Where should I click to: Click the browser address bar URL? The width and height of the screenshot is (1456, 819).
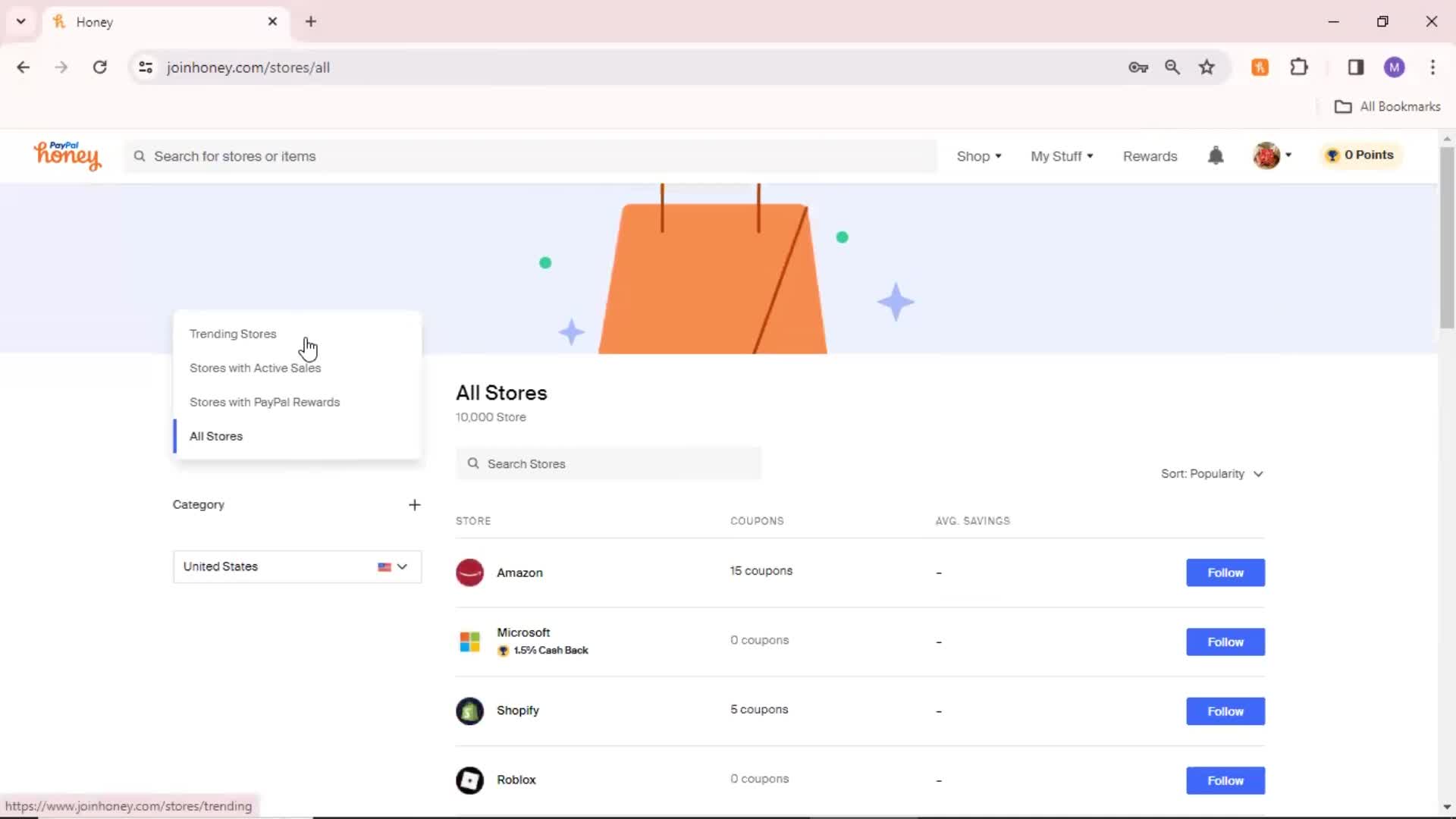[248, 67]
